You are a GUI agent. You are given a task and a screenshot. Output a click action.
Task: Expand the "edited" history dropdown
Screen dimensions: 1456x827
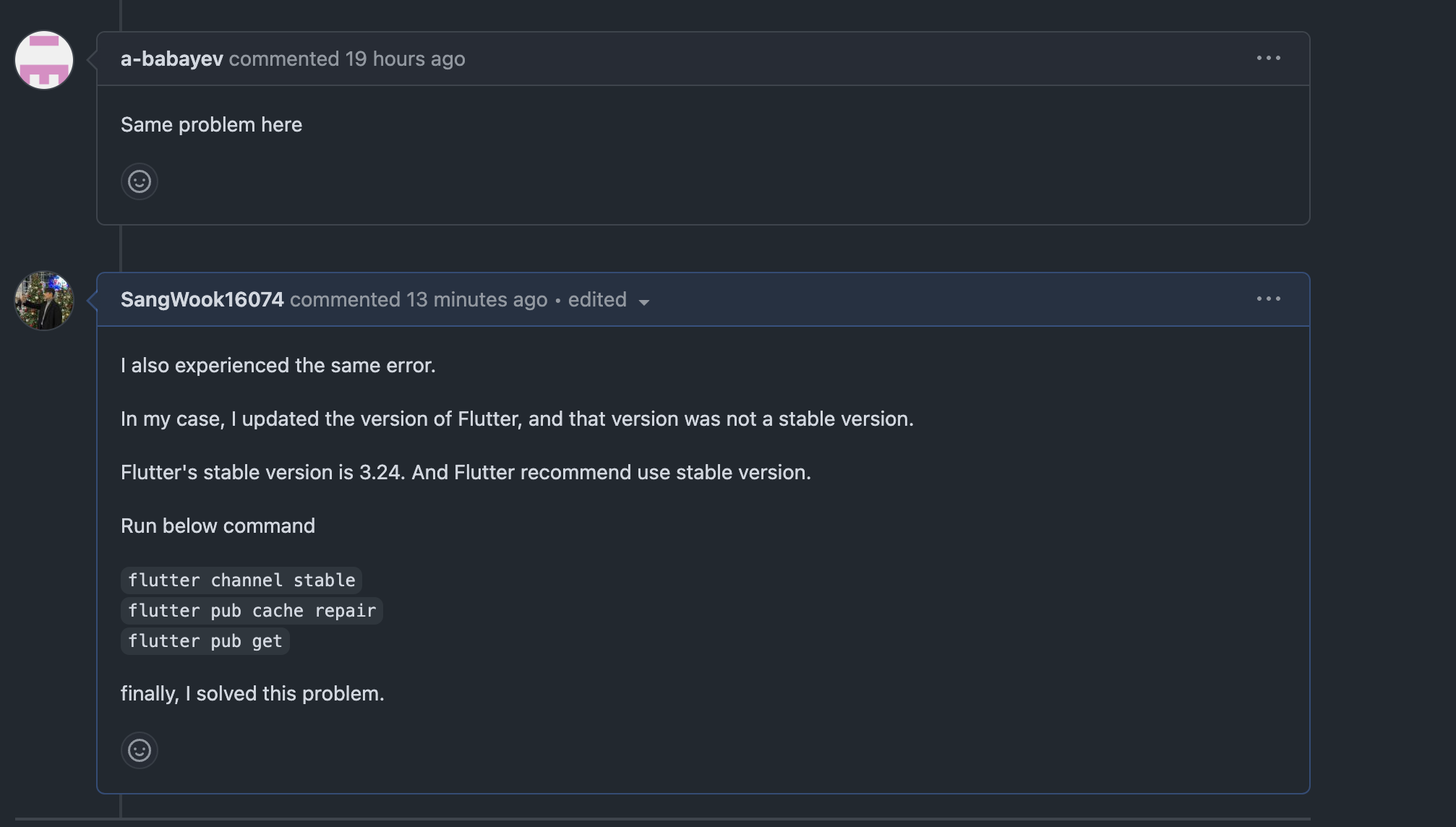[x=609, y=300]
